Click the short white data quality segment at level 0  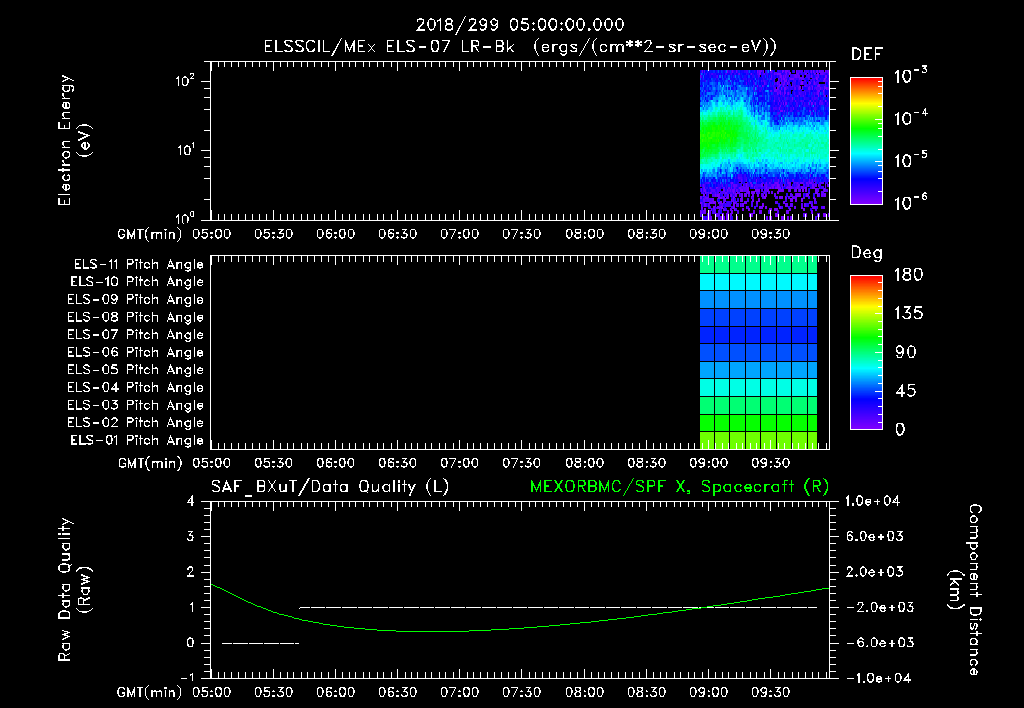(260, 643)
